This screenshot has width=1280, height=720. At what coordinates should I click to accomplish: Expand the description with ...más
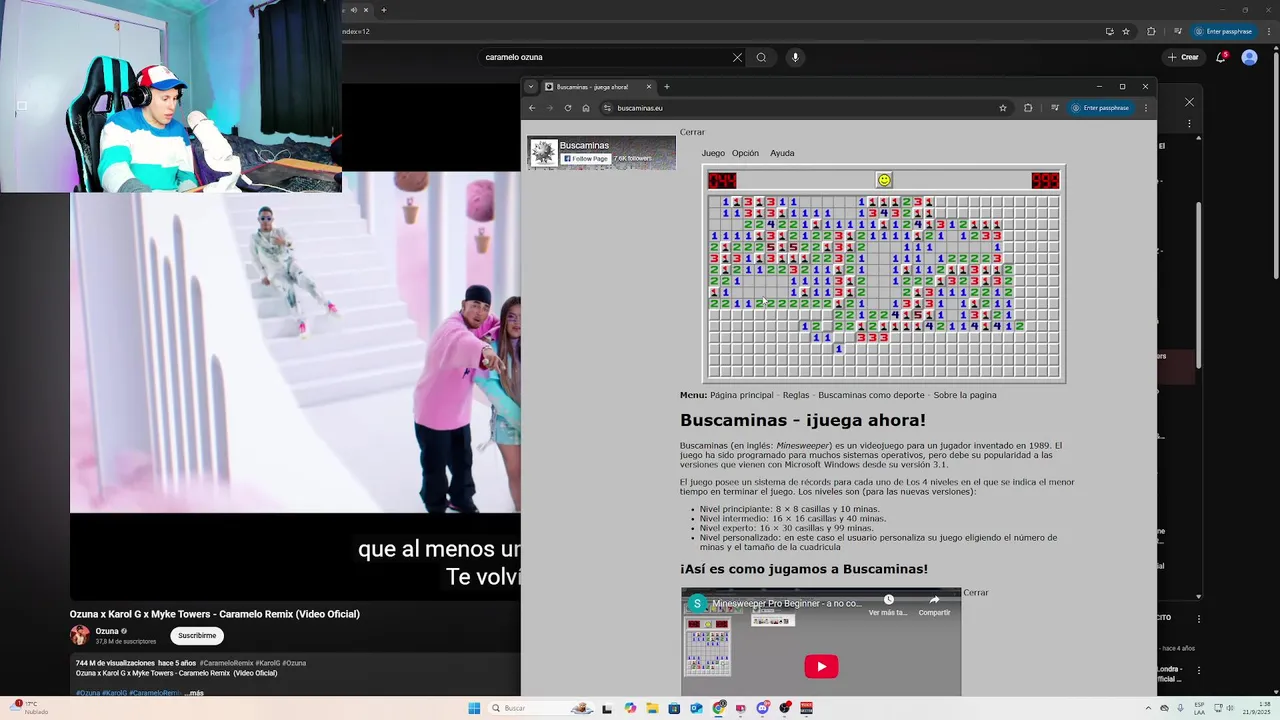194,693
